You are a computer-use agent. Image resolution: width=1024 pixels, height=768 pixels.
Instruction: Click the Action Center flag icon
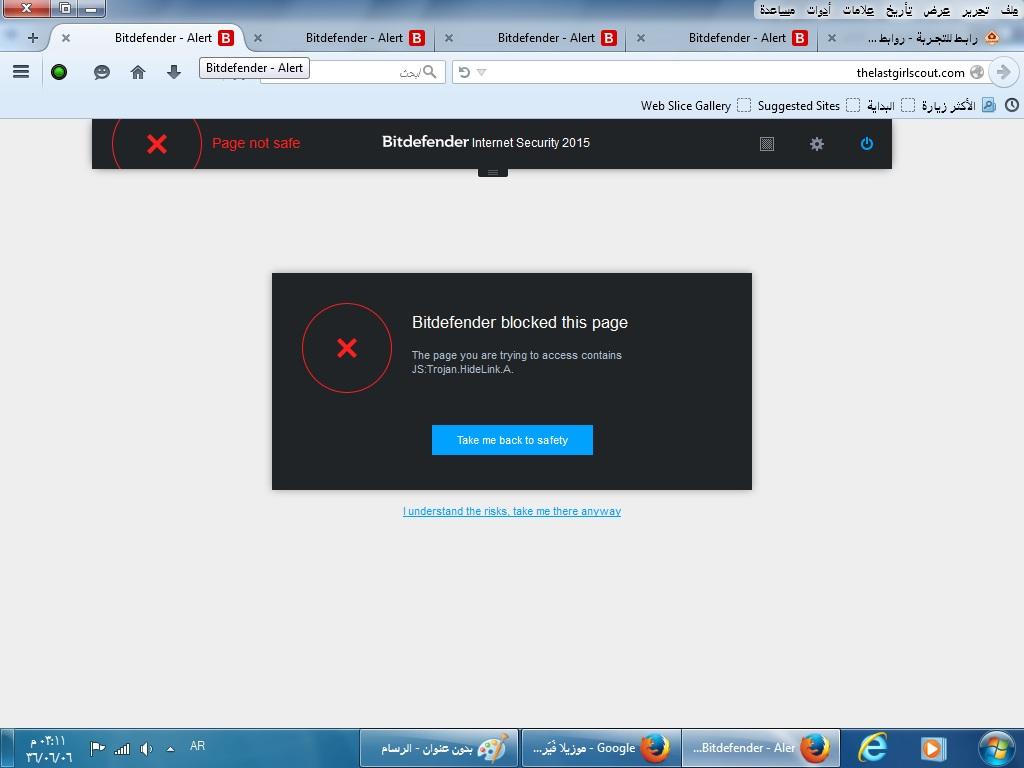coord(98,748)
